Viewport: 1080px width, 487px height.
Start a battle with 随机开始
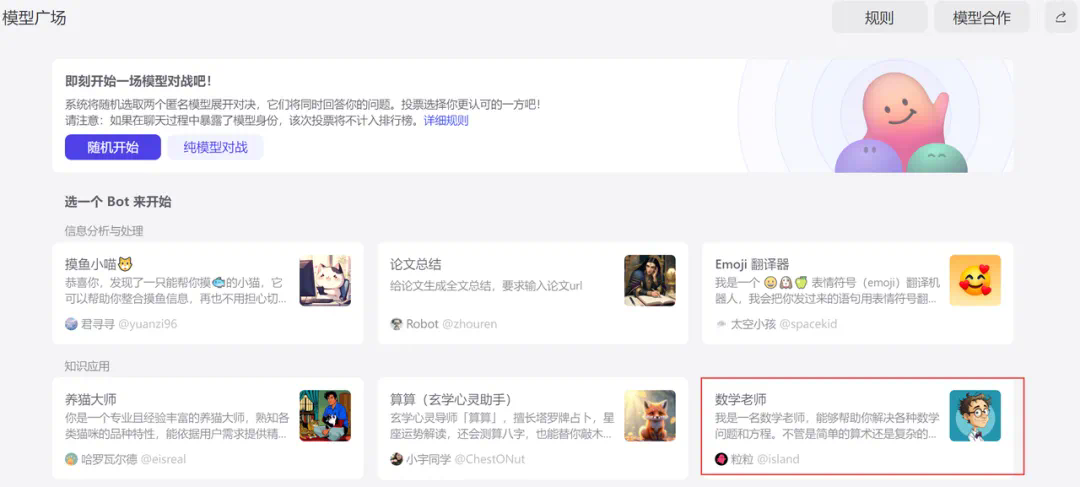click(x=112, y=147)
